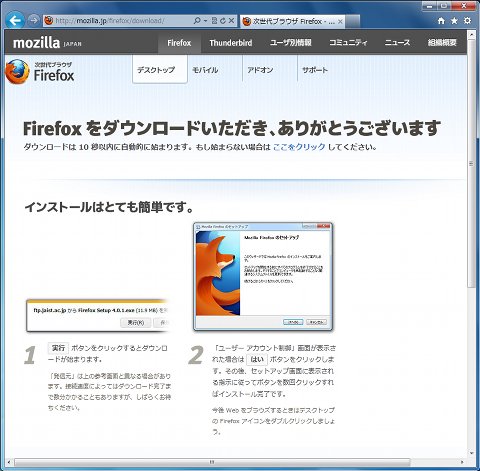Click the inline 実行 button in step 1
Screen dimensions: 480x471
point(58,348)
